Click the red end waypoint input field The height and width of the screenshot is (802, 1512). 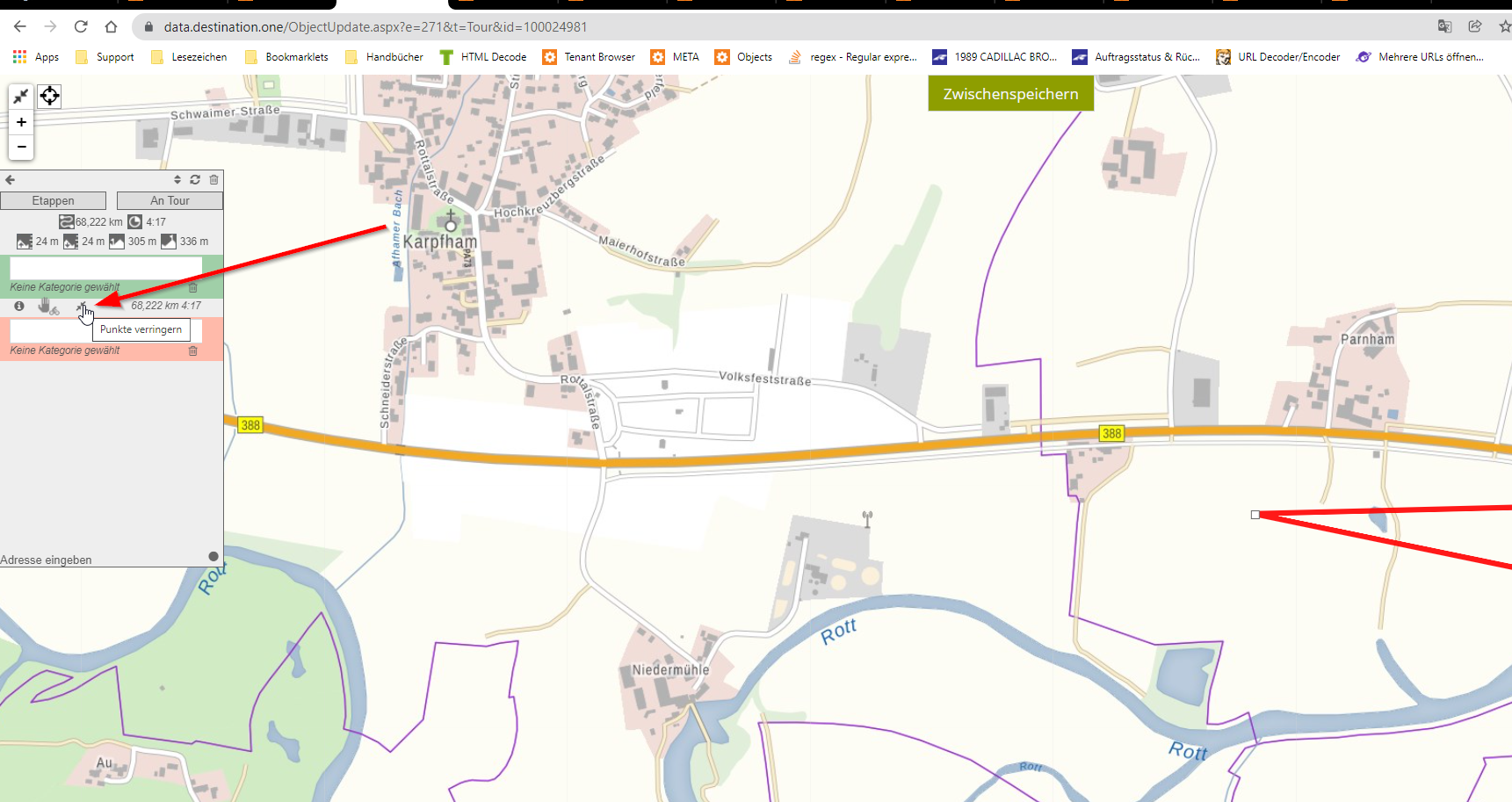[x=105, y=331]
